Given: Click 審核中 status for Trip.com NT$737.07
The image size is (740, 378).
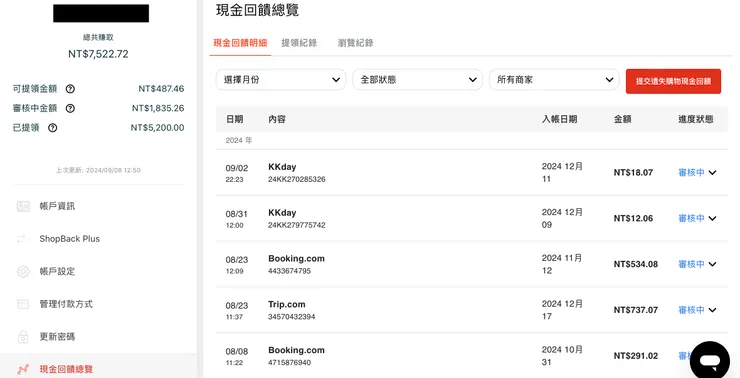Looking at the screenshot, I should click(x=691, y=310).
